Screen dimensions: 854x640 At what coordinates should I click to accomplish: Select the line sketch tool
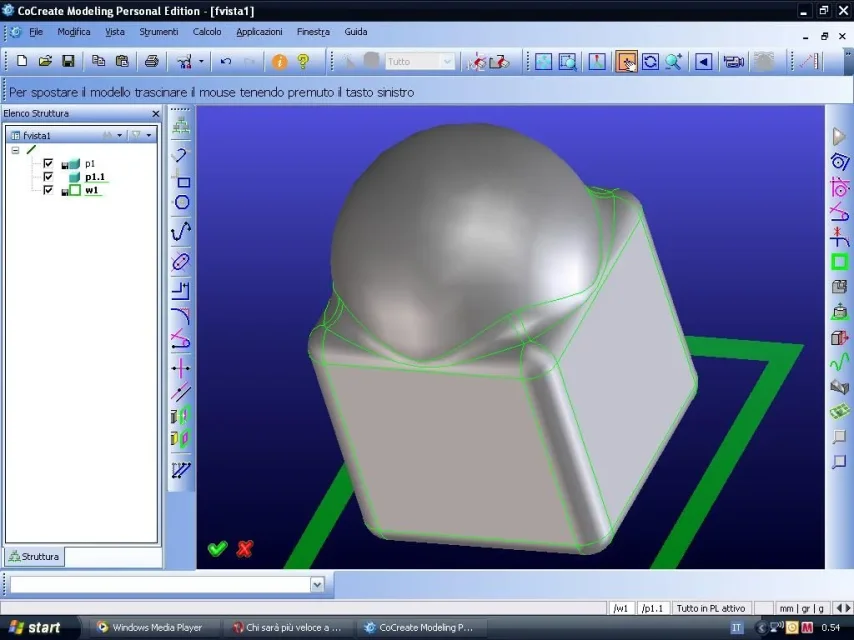click(x=181, y=155)
